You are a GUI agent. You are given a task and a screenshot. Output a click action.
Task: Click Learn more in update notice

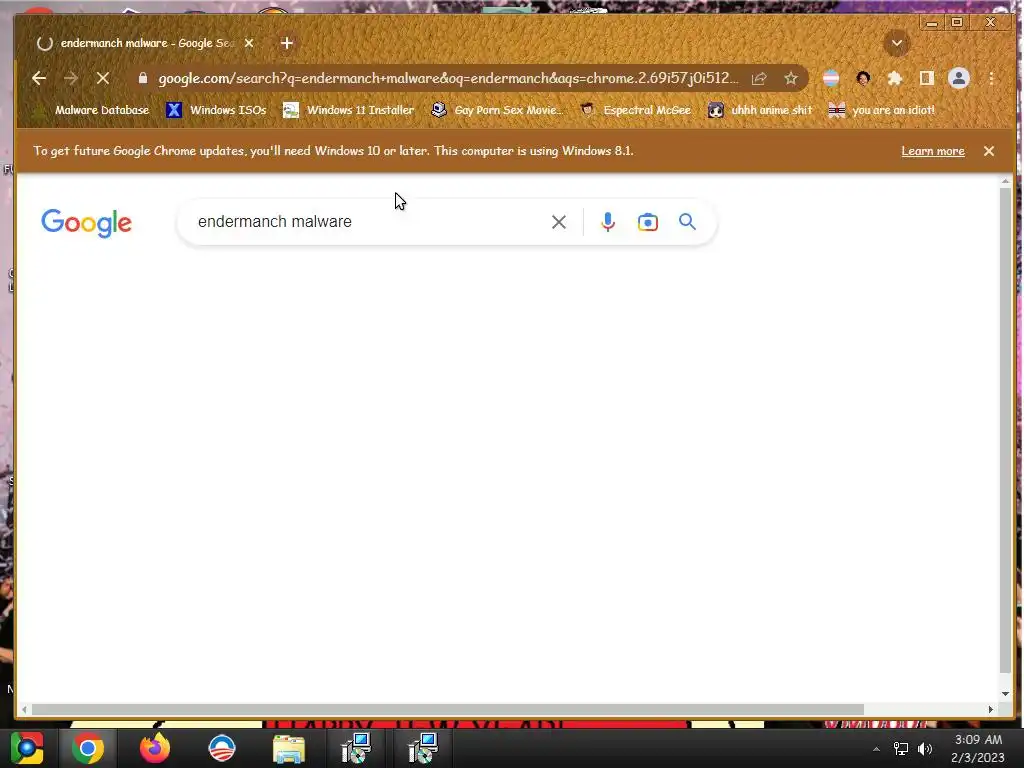933,151
